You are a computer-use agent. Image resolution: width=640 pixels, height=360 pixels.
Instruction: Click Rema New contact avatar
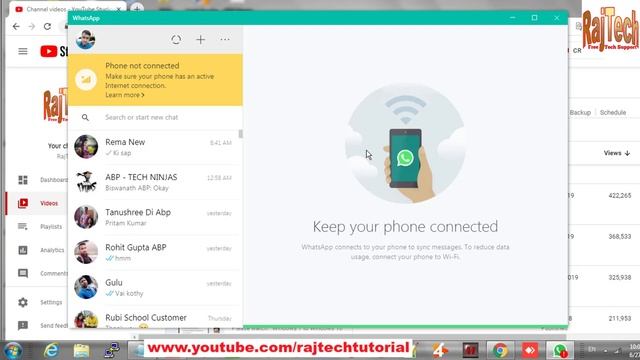click(x=86, y=147)
